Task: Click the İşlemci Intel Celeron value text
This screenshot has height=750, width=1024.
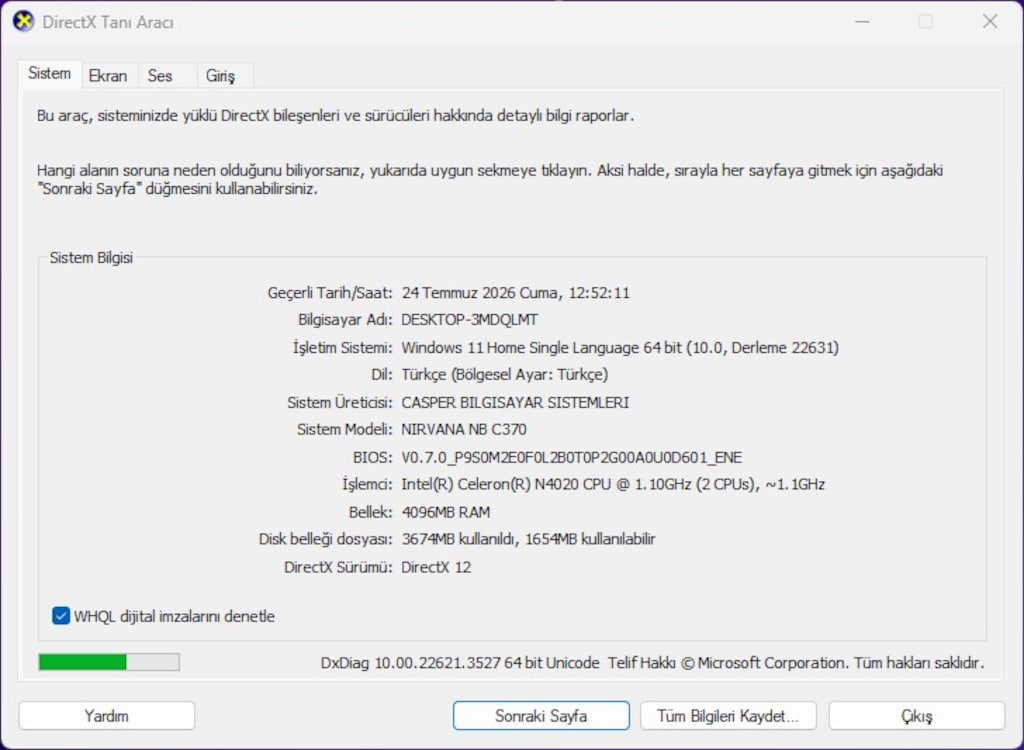Action: click(x=613, y=484)
